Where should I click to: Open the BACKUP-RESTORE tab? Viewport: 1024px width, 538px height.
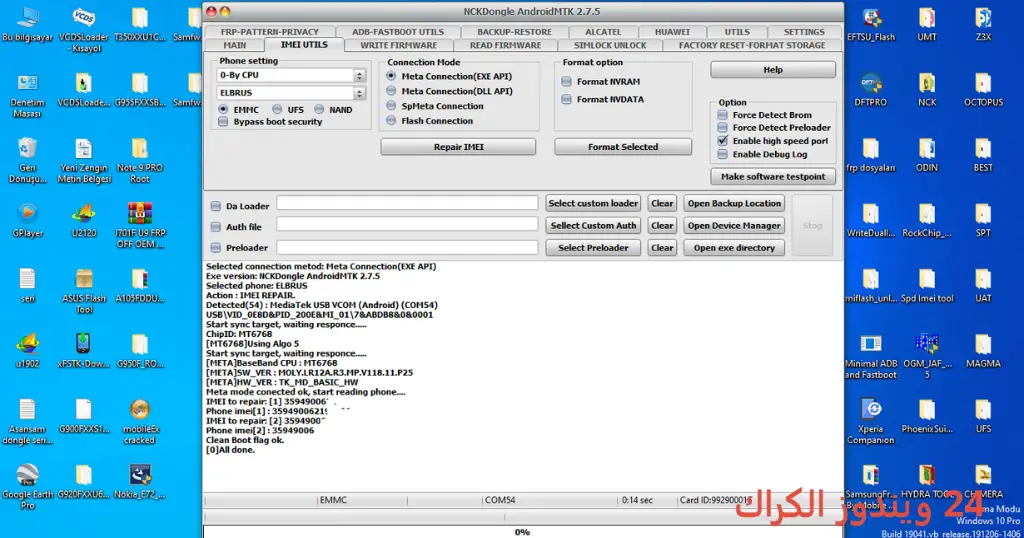tap(514, 31)
